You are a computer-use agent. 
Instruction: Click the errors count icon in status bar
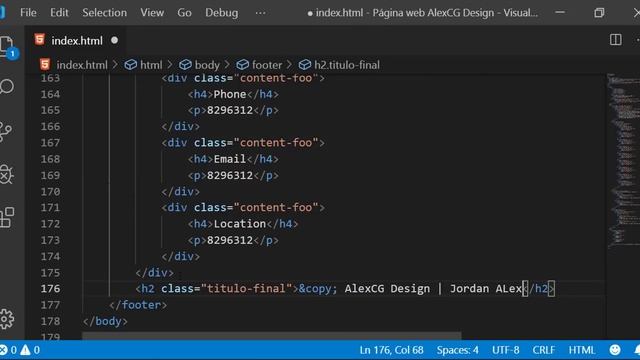click(x=4, y=350)
